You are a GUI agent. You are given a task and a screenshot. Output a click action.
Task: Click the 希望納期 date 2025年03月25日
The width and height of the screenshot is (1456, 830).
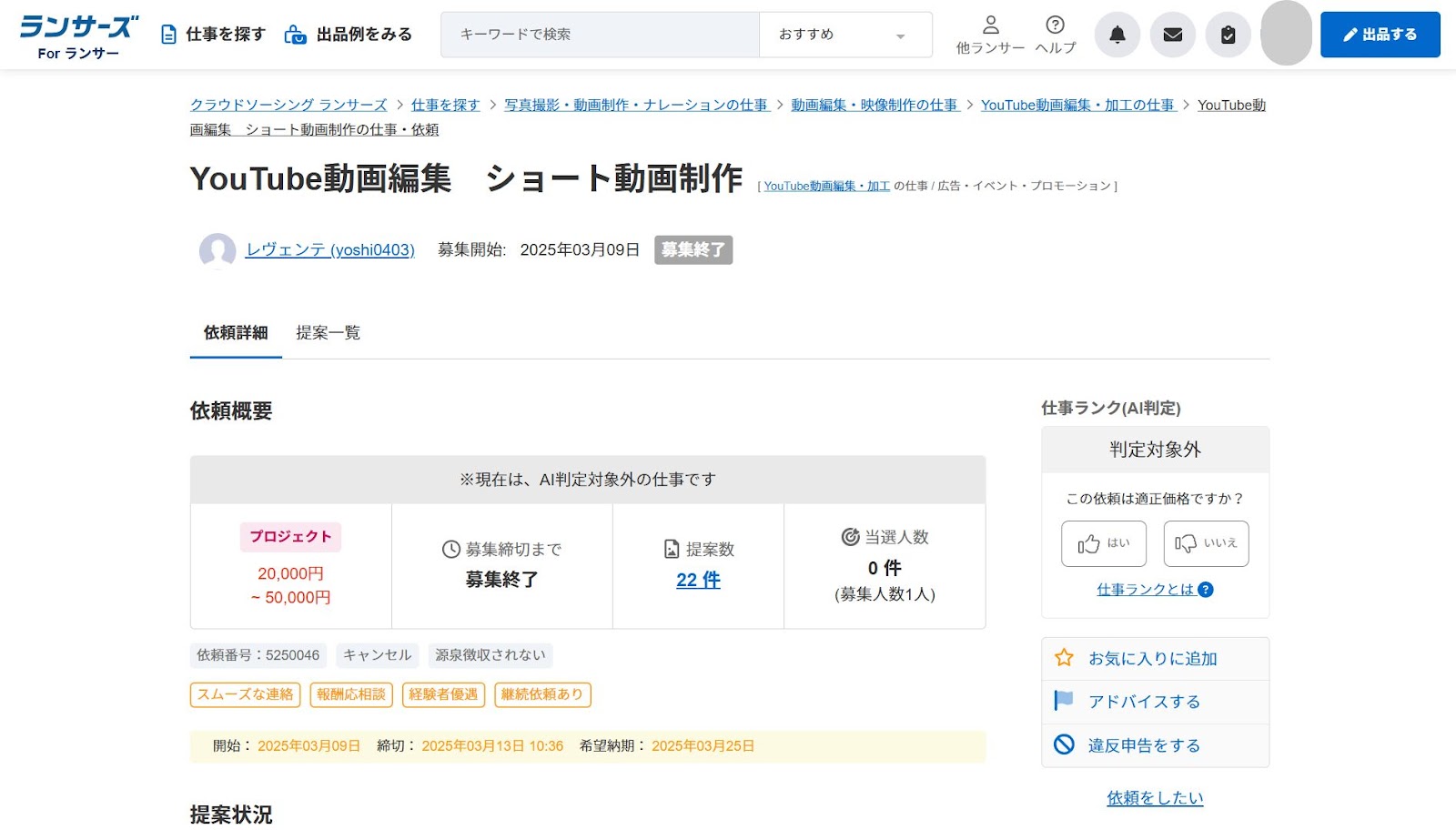[x=703, y=746]
